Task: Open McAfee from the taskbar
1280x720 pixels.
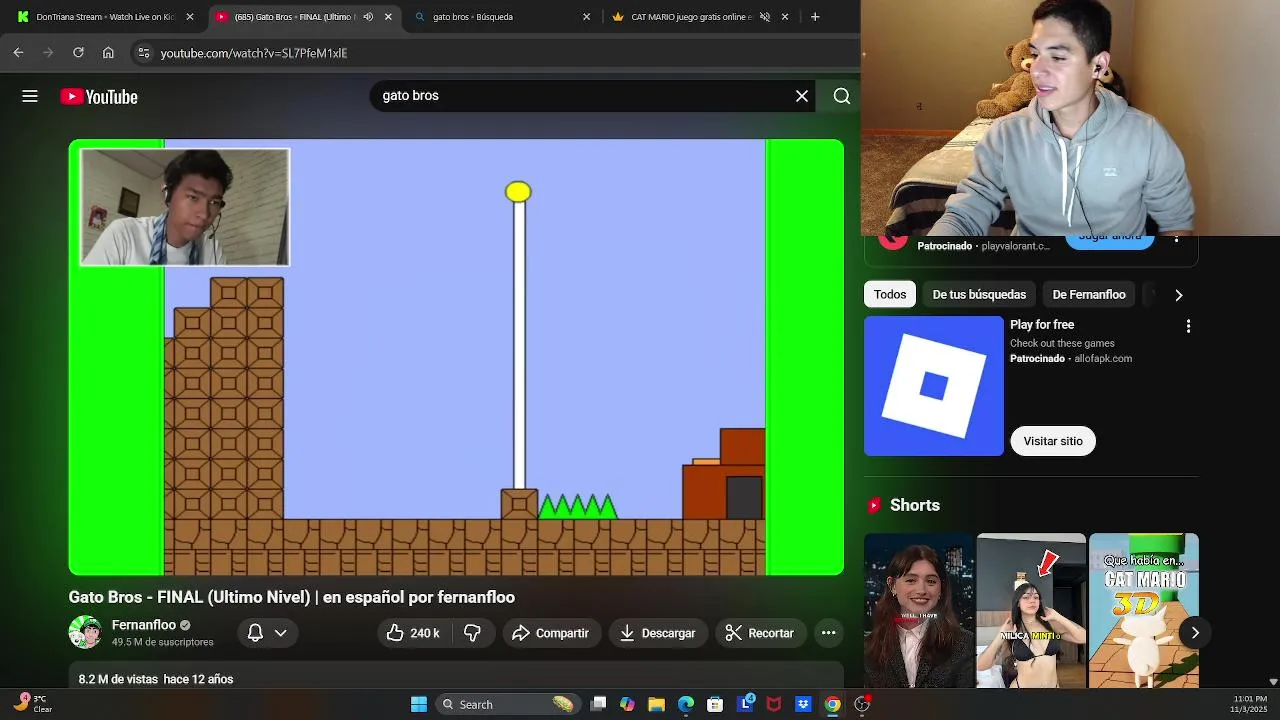Action: click(773, 704)
